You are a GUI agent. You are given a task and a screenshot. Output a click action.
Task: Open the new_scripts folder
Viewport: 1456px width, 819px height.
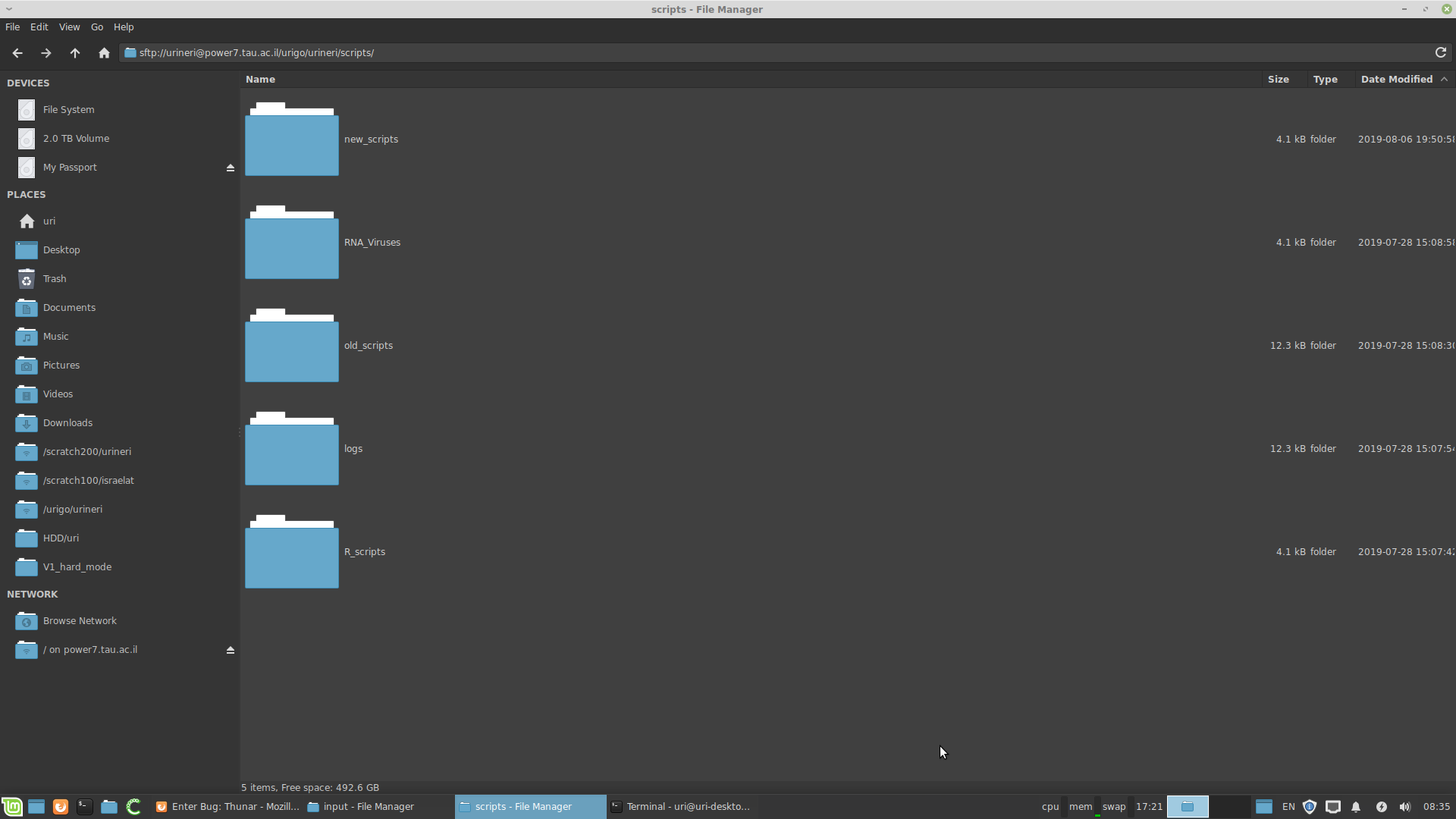pos(292,140)
